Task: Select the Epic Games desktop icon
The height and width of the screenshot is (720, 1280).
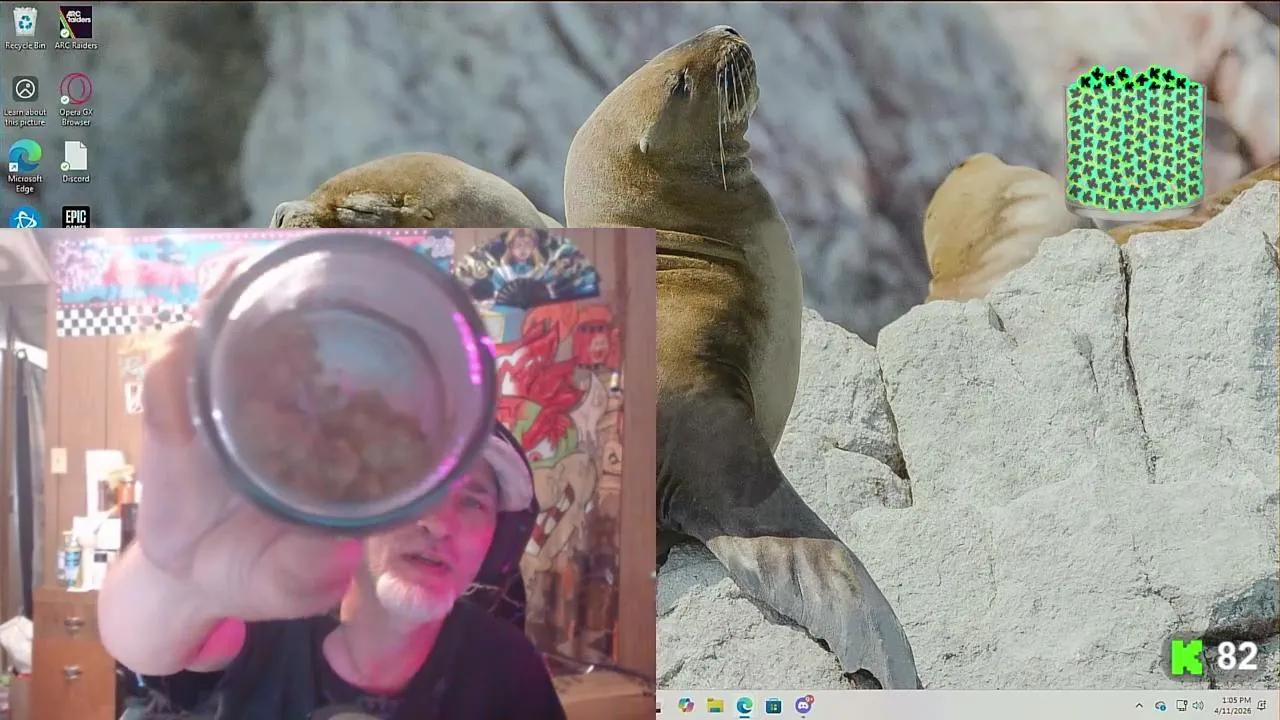Action: point(76,217)
